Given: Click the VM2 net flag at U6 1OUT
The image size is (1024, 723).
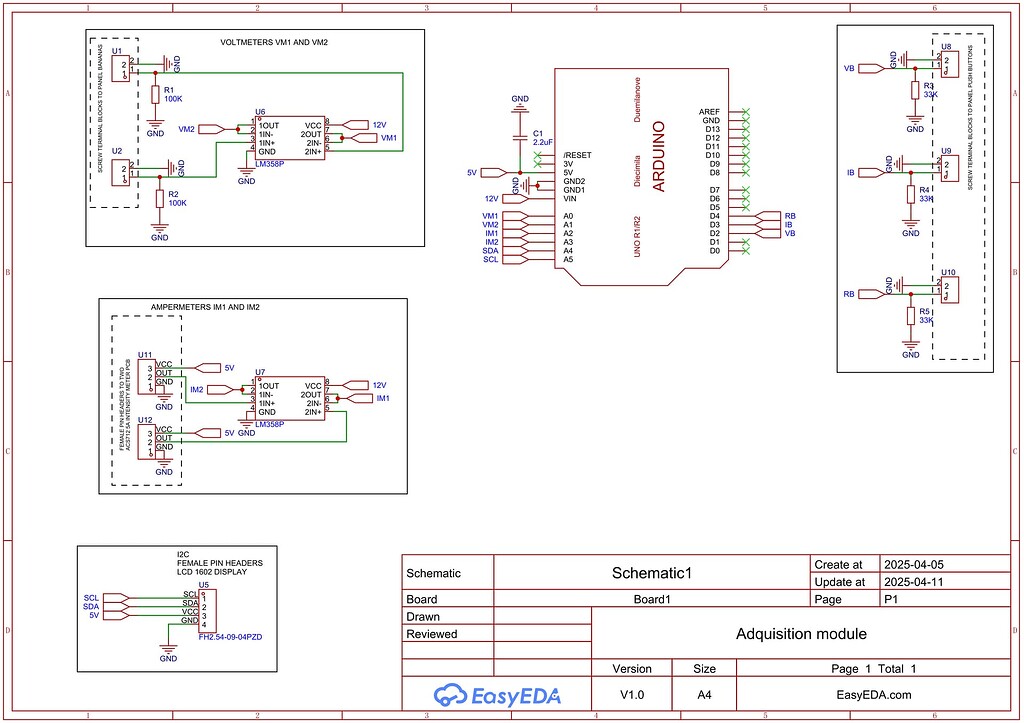Looking at the screenshot, I should click(x=211, y=129).
